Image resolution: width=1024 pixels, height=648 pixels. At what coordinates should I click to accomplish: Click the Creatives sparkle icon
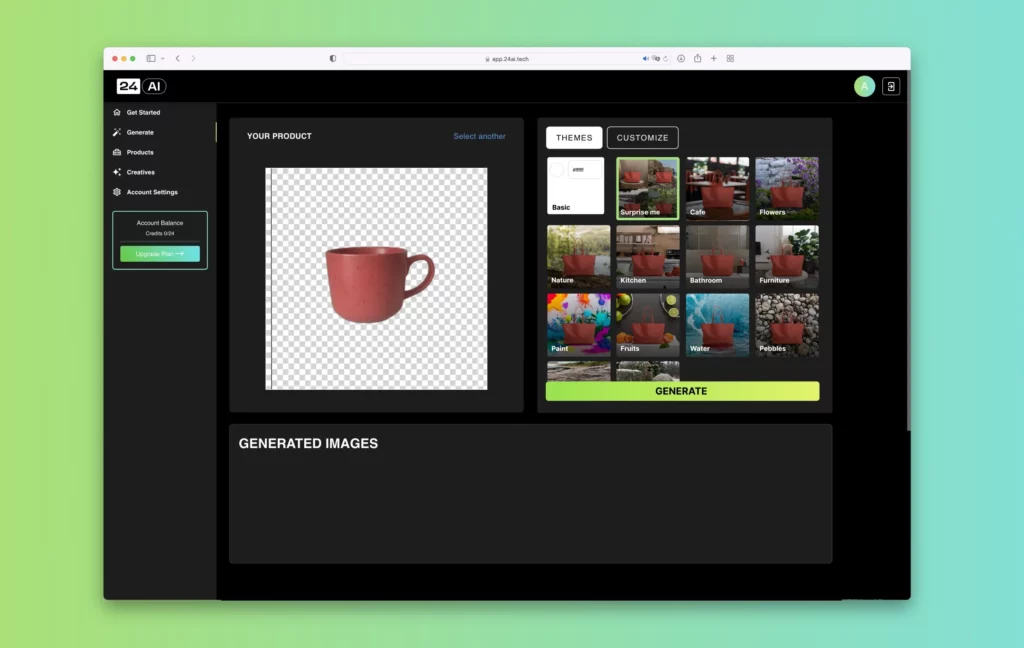pyautogui.click(x=117, y=172)
